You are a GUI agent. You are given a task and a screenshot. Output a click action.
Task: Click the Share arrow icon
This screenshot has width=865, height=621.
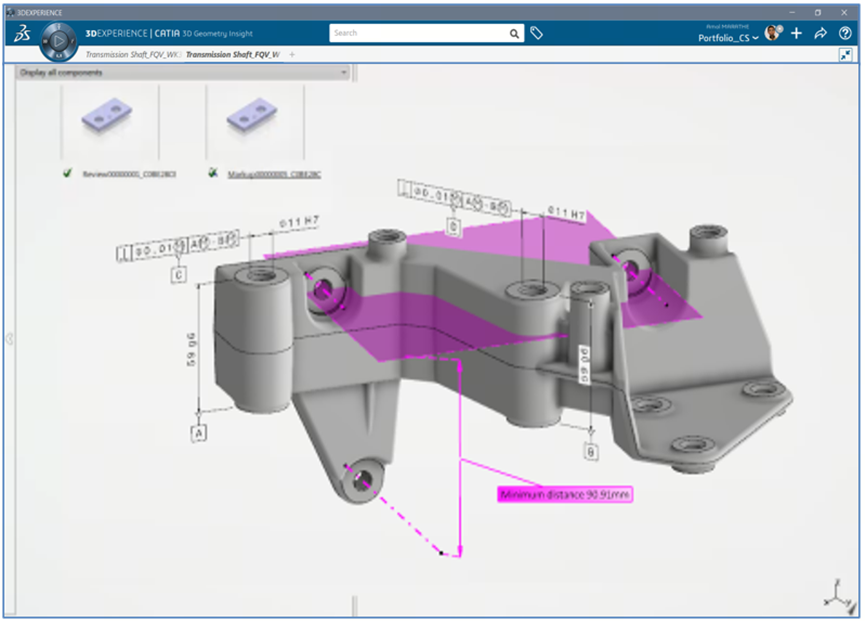[820, 34]
